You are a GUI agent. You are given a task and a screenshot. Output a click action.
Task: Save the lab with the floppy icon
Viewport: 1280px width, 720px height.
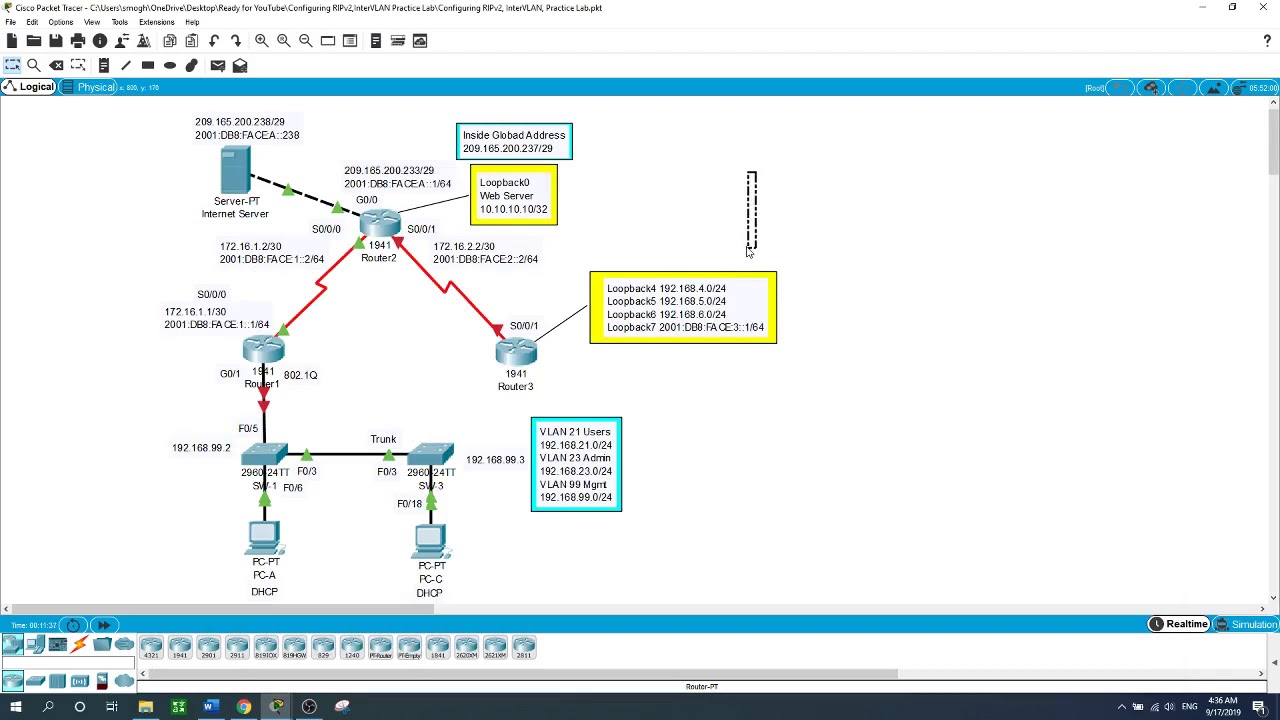[55, 41]
